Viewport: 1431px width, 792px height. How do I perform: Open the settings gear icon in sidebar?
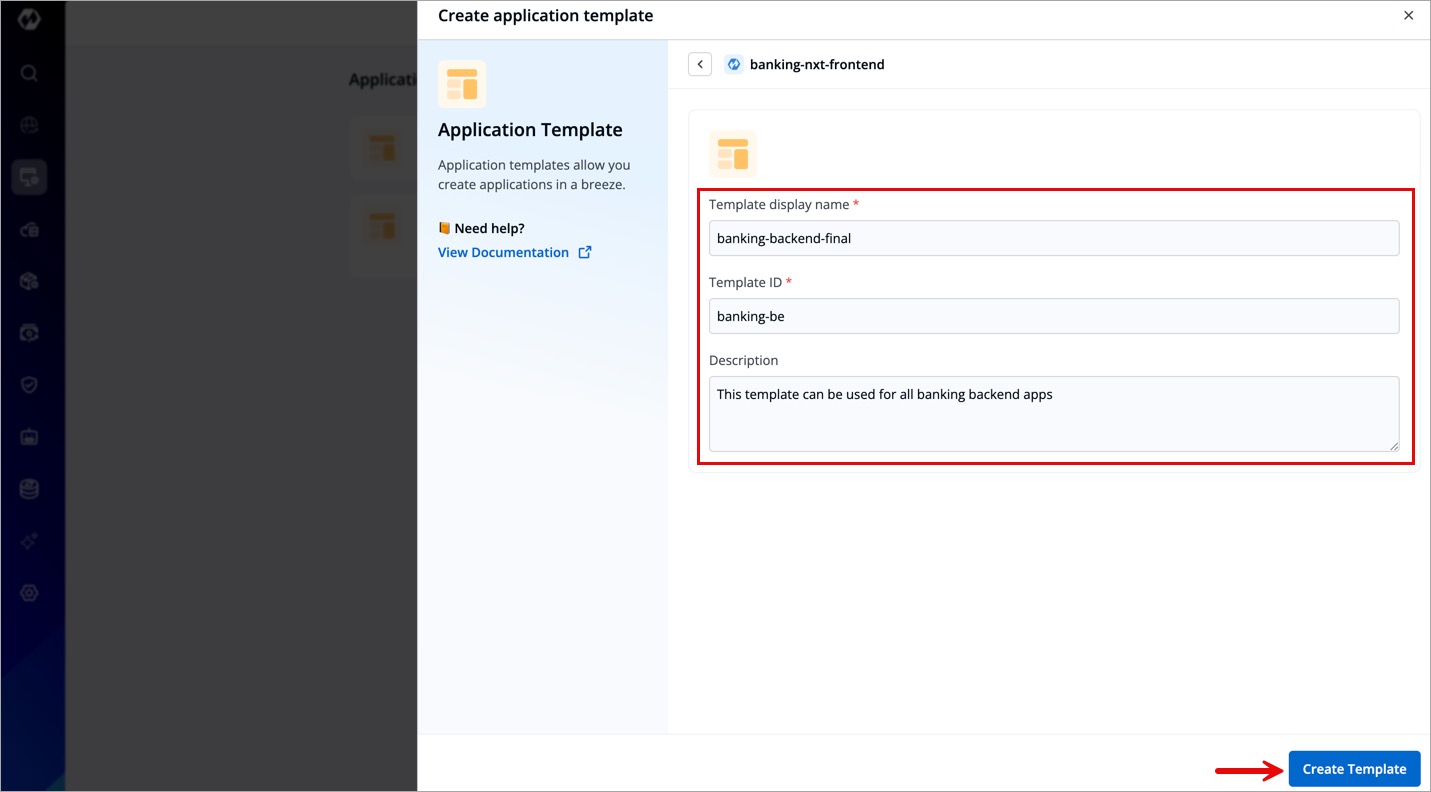coord(29,593)
